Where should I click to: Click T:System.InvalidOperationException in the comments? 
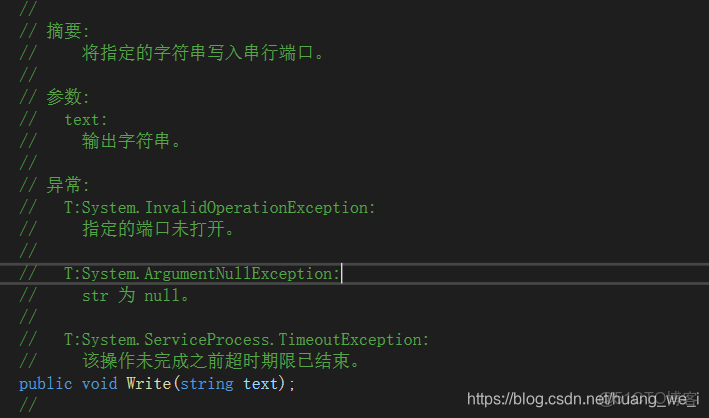tap(219, 207)
